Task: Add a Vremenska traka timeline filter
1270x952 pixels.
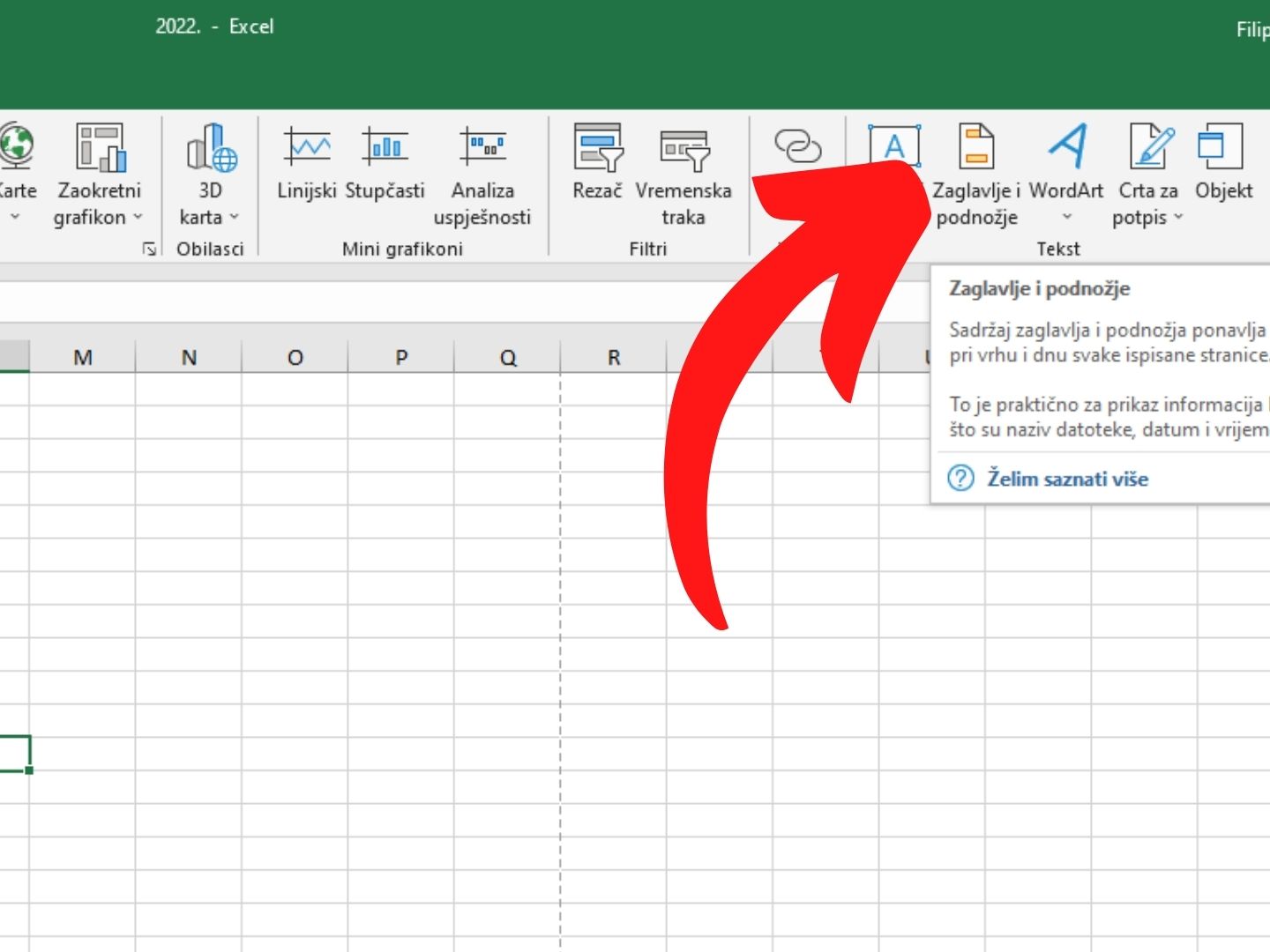Action: pos(684,175)
